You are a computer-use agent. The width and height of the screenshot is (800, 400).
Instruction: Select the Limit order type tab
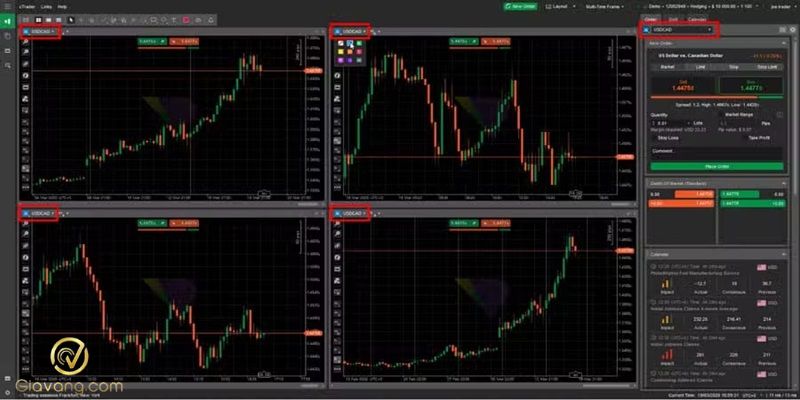click(701, 67)
